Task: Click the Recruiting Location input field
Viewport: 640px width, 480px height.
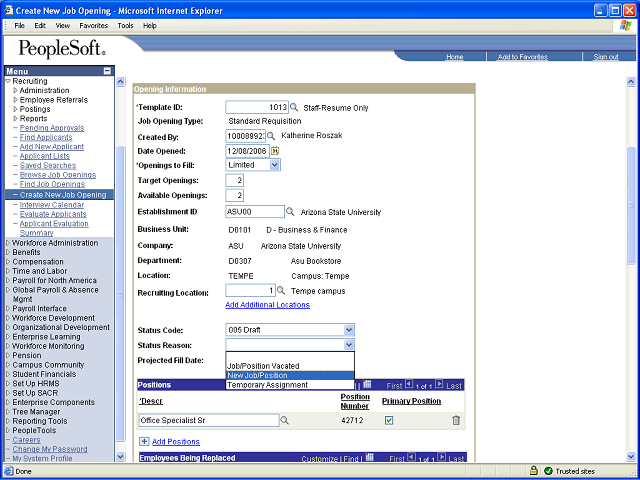Action: tap(250, 291)
